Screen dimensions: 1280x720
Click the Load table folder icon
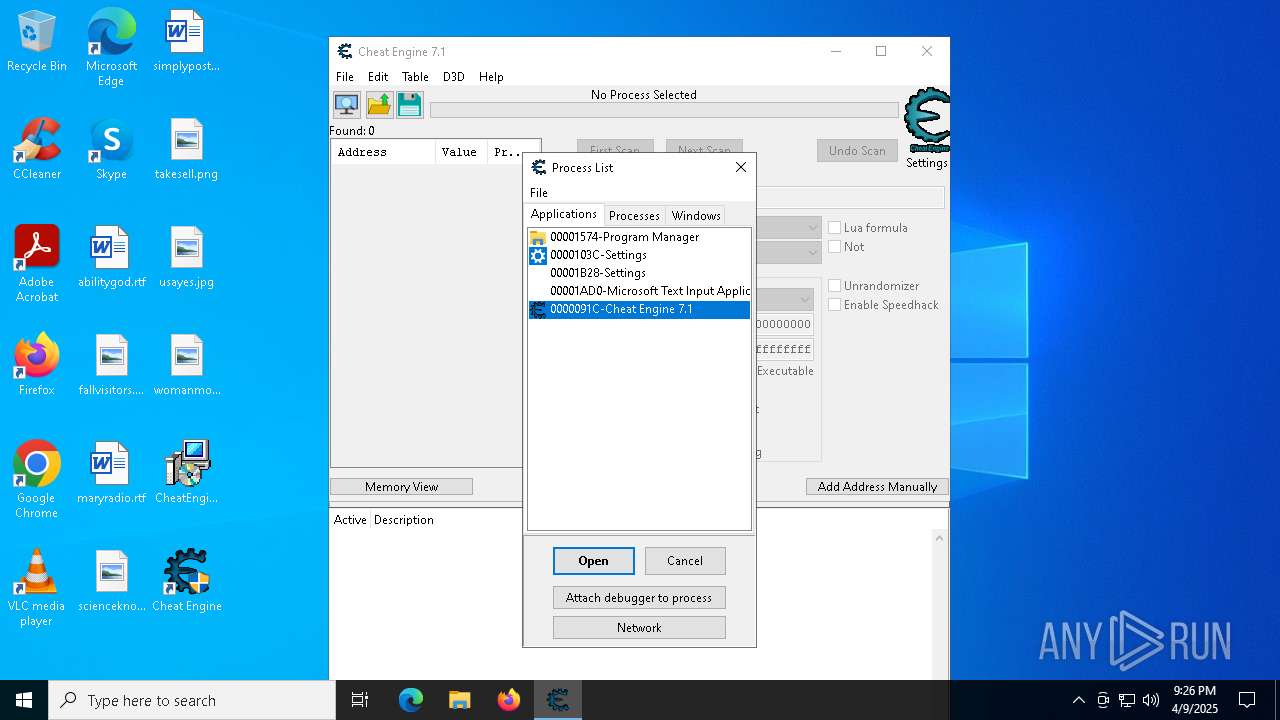point(379,105)
